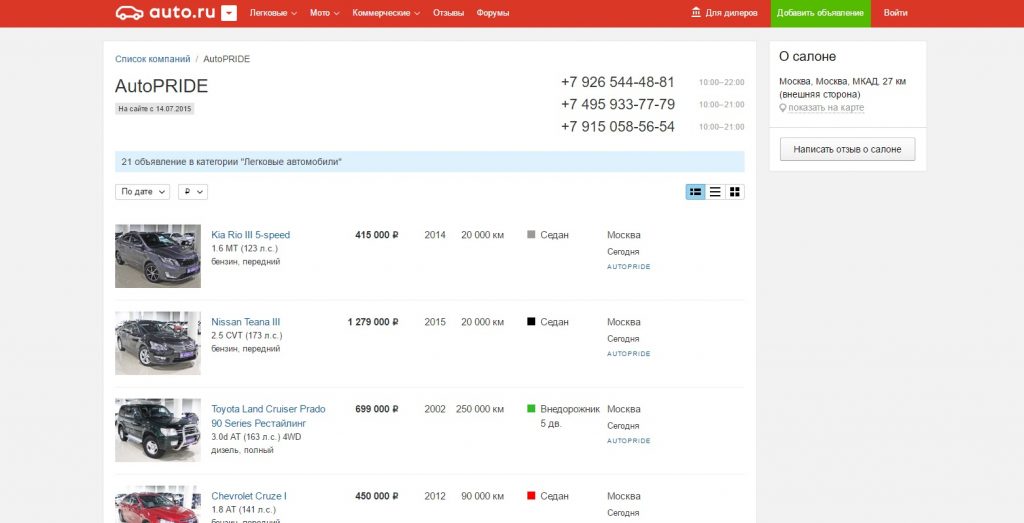The image size is (1024, 523).
Task: Open the По дате sort dropdown
Action: click(142, 191)
